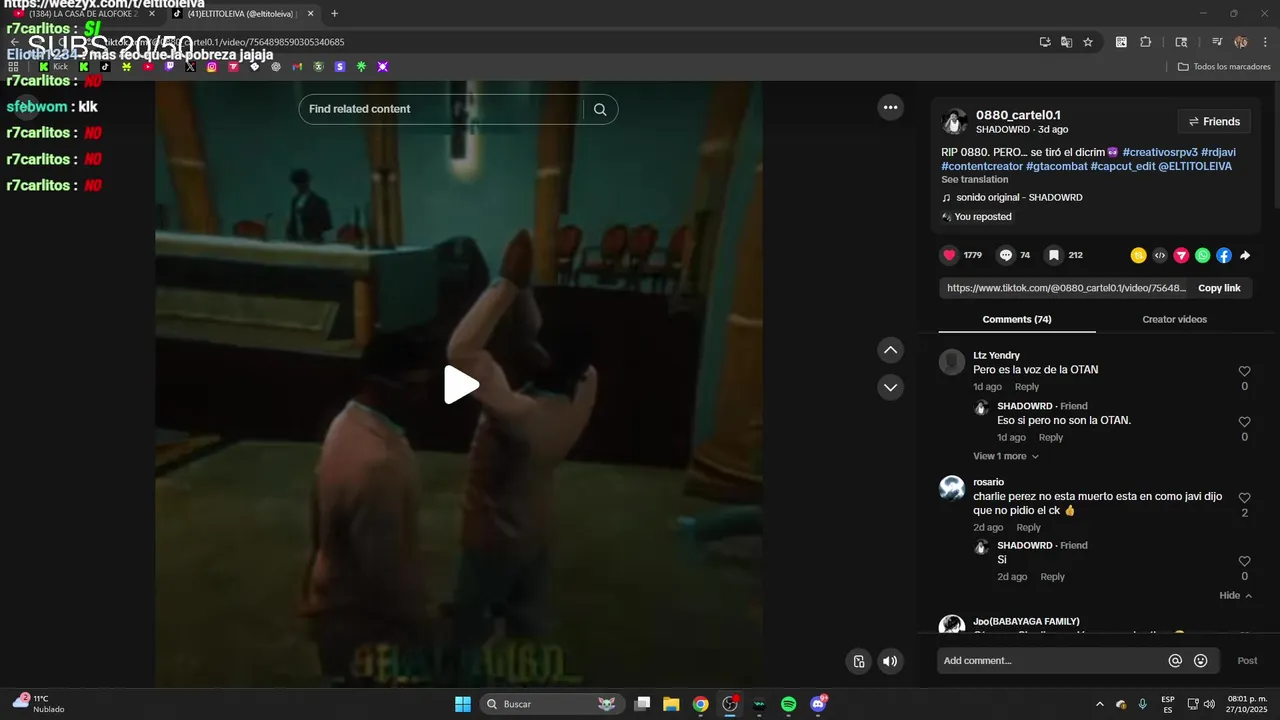
Task: Open a new browser tab
Action: pyautogui.click(x=334, y=14)
